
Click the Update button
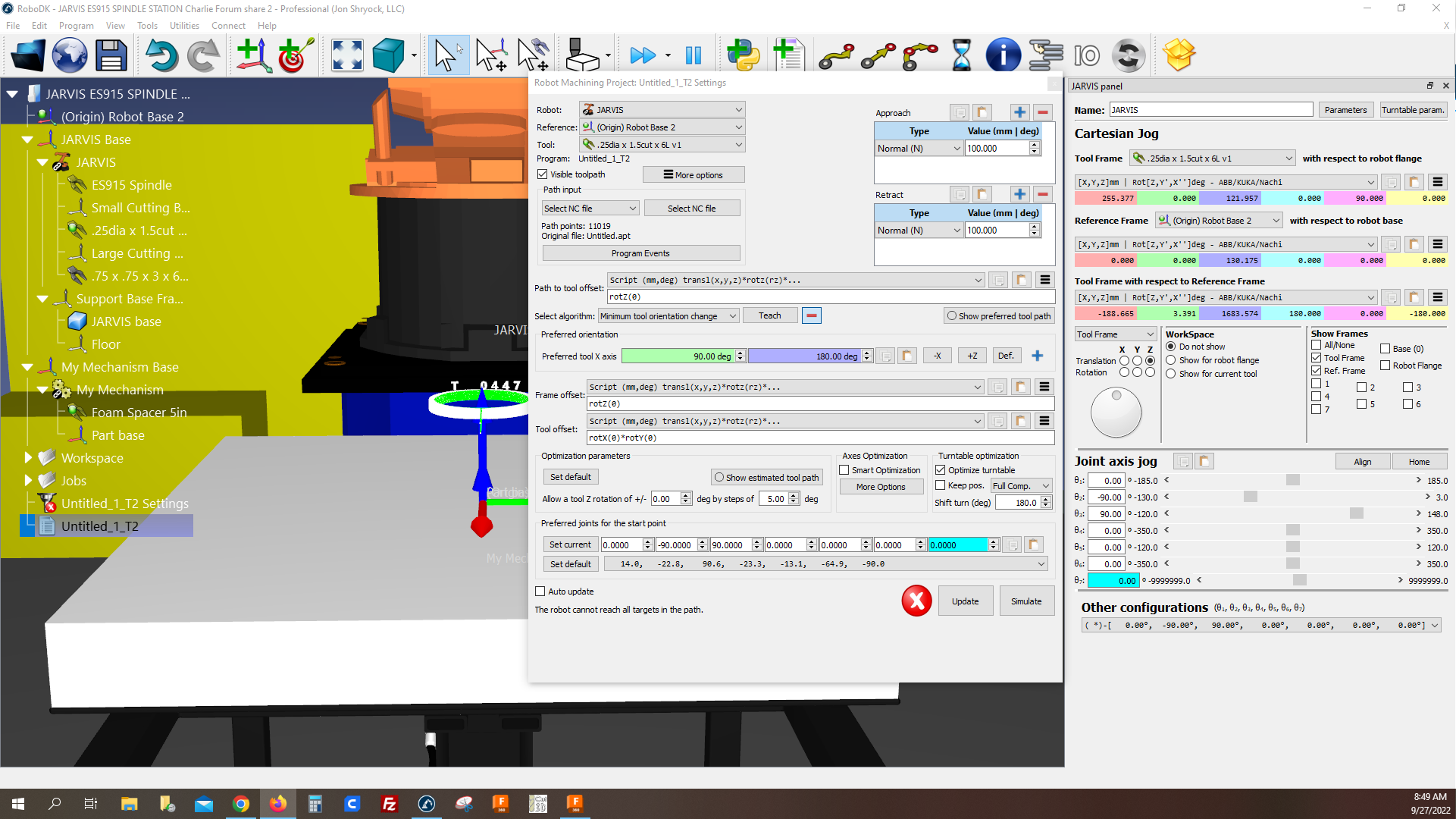point(965,601)
